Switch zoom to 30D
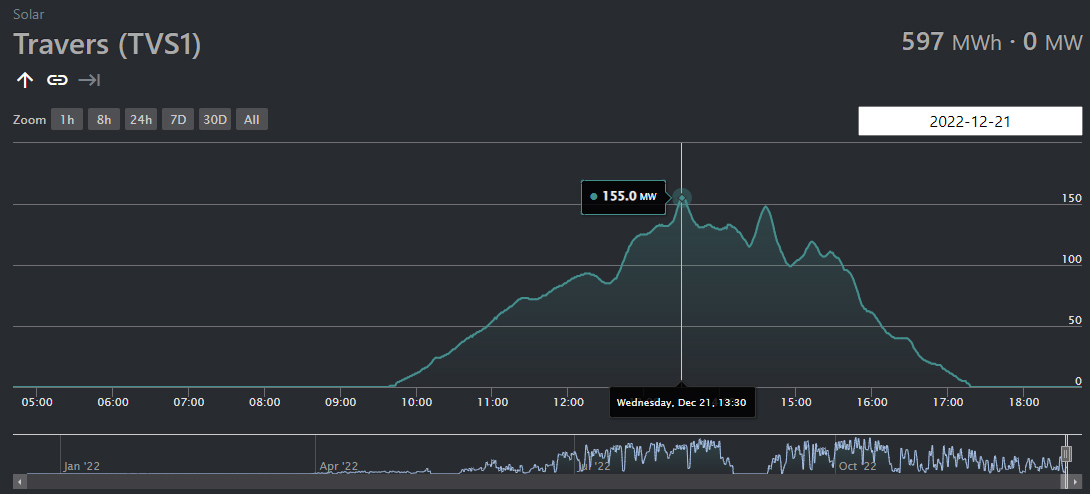 point(215,120)
